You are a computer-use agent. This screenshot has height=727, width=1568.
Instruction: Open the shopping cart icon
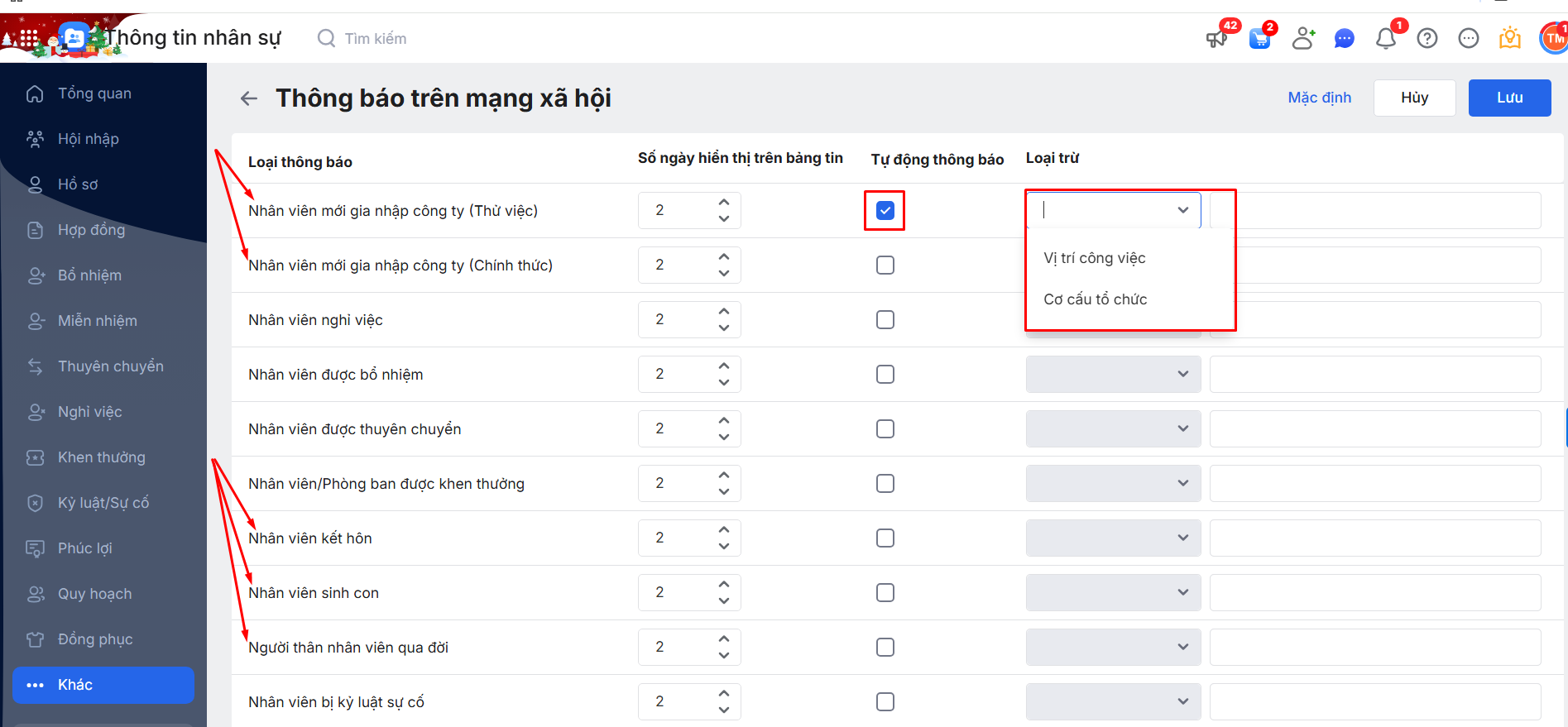1259,38
